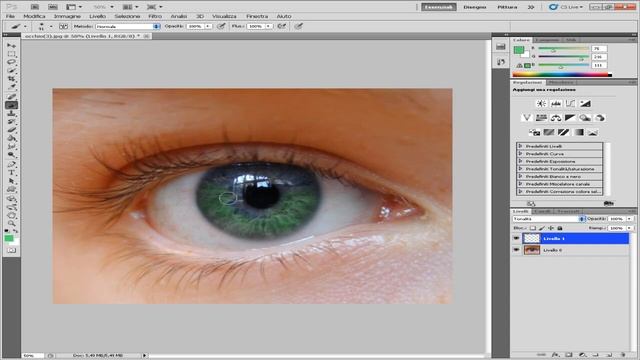Add an Invert adjustment layer
The width and height of the screenshot is (640, 360).
click(x=534, y=132)
